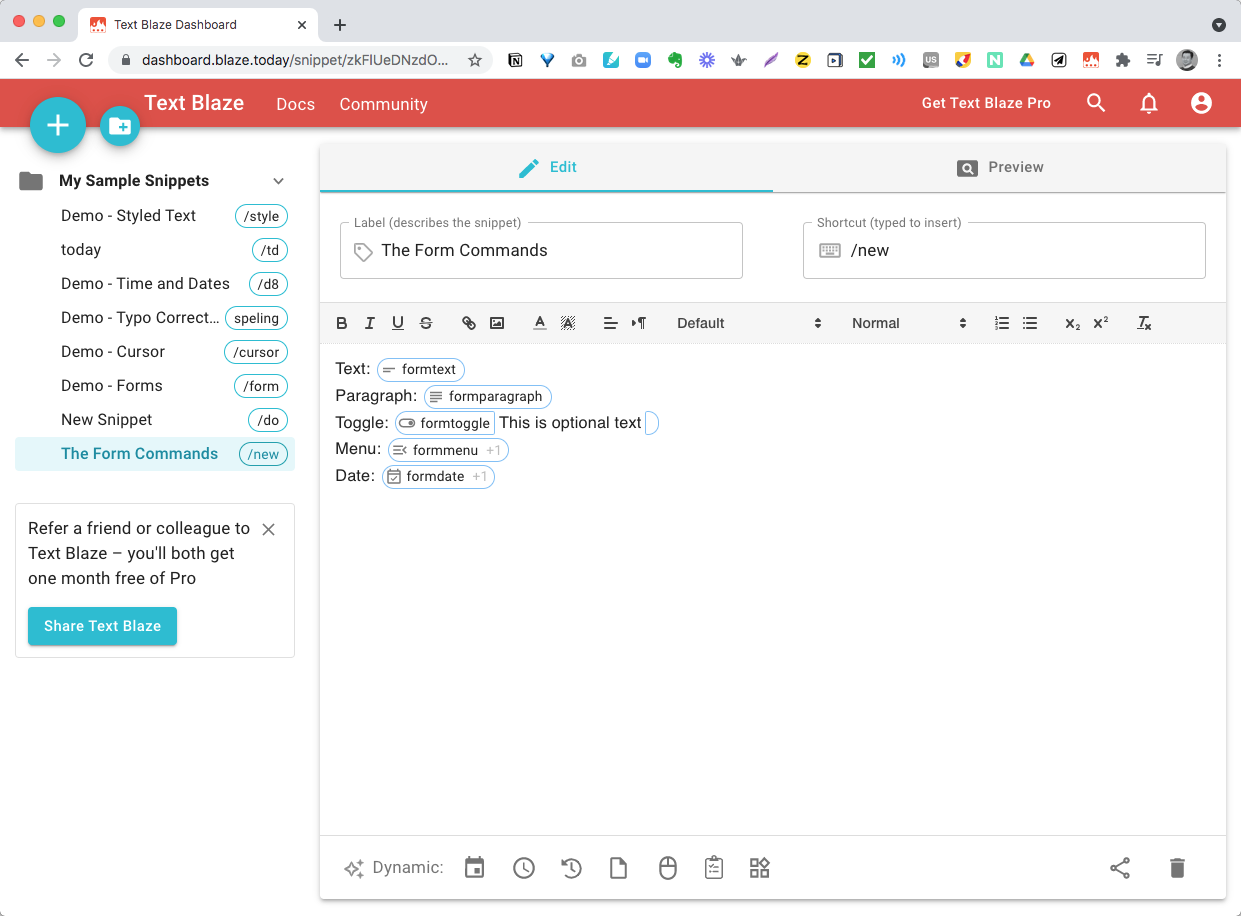Apply strikethrough formatting

pos(426,323)
